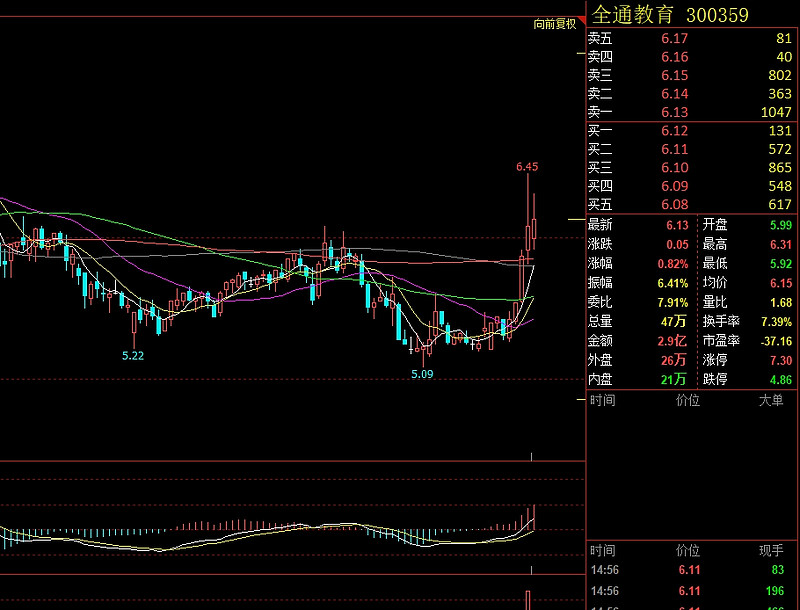Click the 量比 value 1.68
Screen dimensions: 800x610
781,302
